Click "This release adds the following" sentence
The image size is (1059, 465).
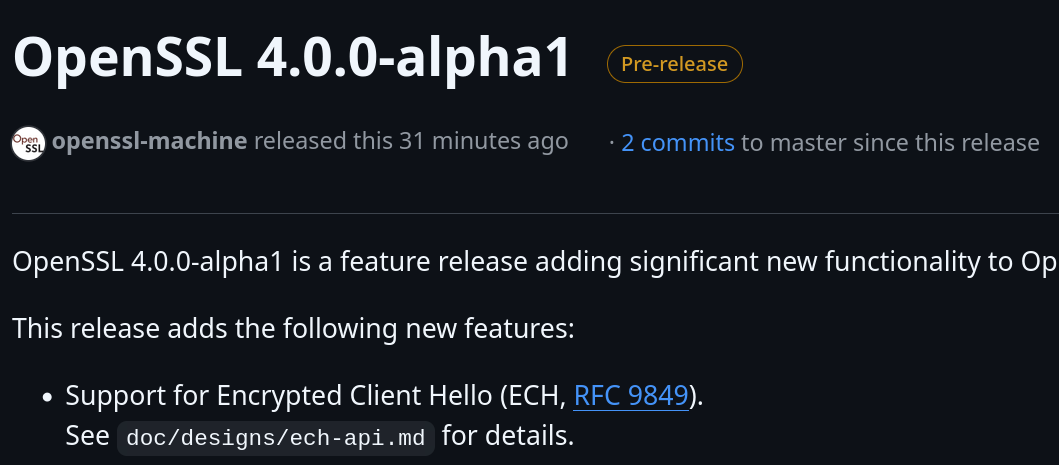pyautogui.click(x=293, y=327)
